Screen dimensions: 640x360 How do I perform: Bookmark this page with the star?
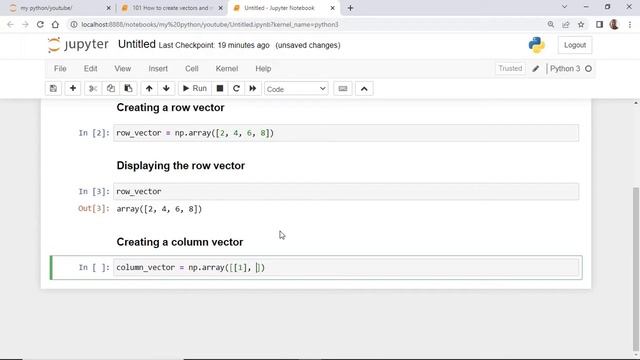coord(581,24)
